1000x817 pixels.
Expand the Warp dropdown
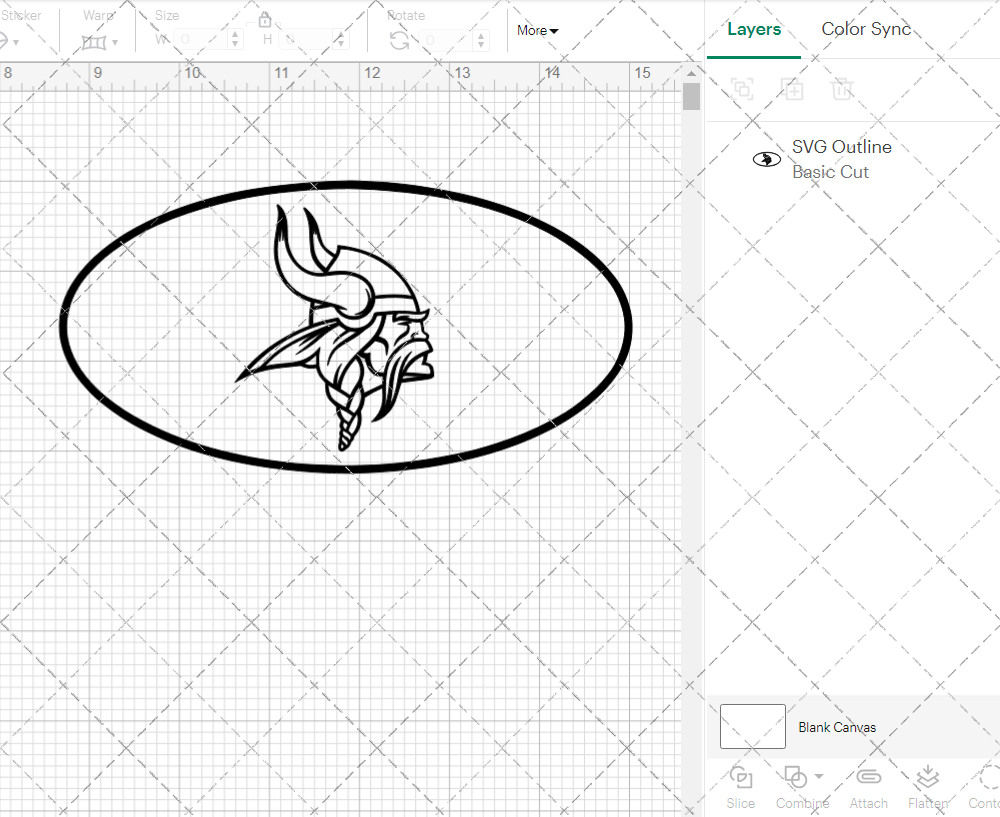pos(115,42)
